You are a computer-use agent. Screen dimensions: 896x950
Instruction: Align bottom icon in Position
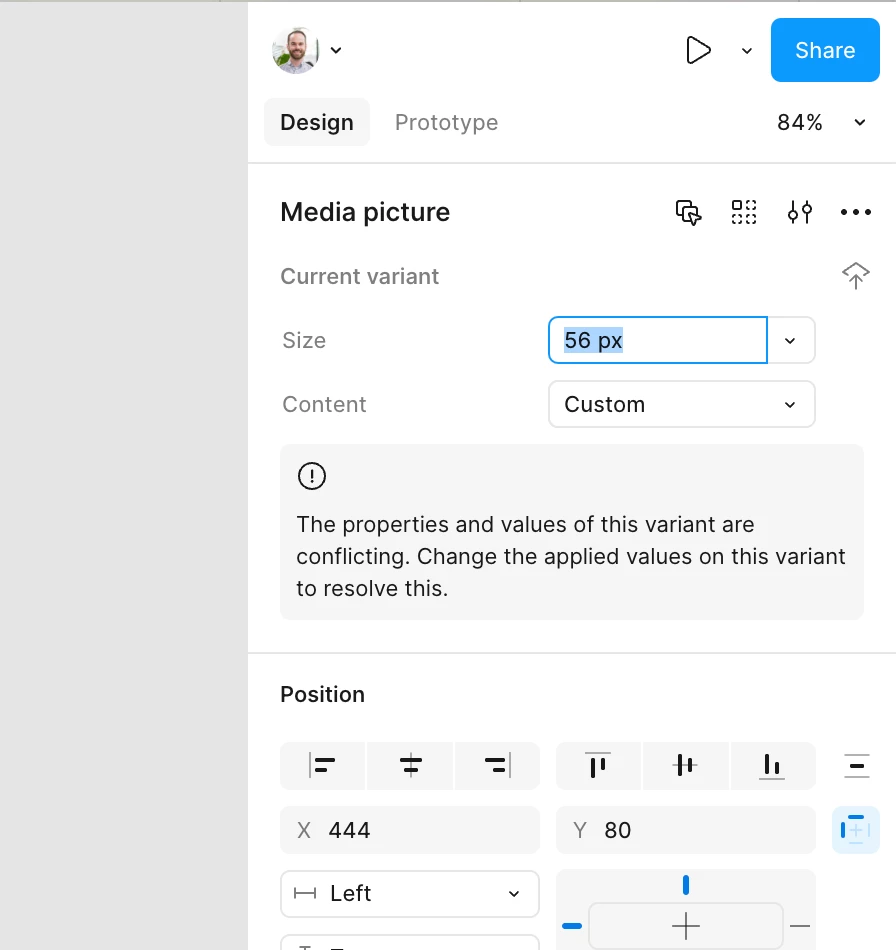pos(772,766)
